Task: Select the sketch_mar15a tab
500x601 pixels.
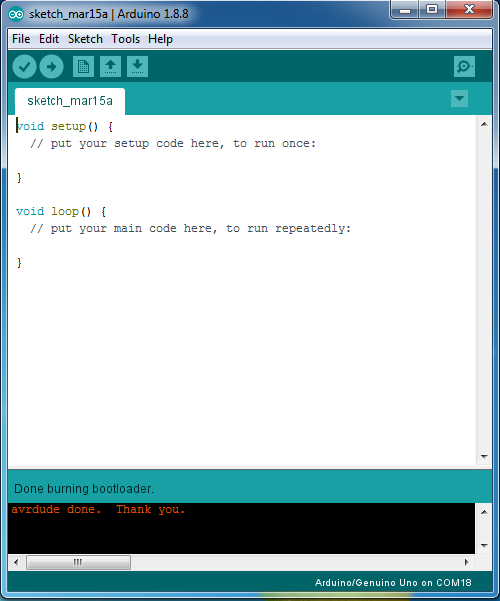Action: pos(70,101)
